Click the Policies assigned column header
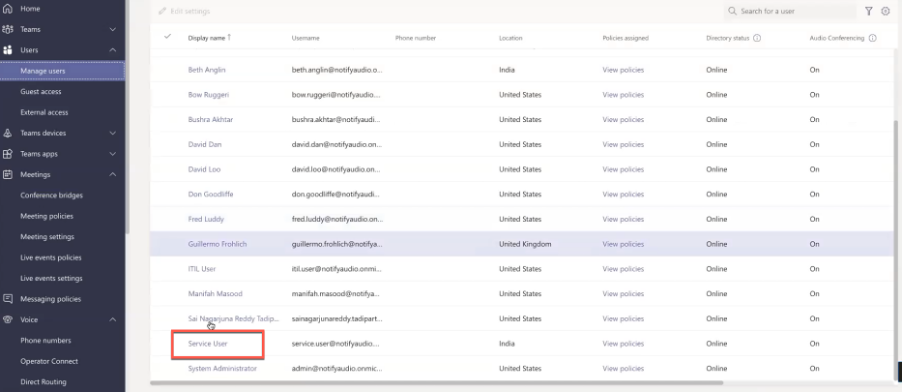 tap(625, 38)
